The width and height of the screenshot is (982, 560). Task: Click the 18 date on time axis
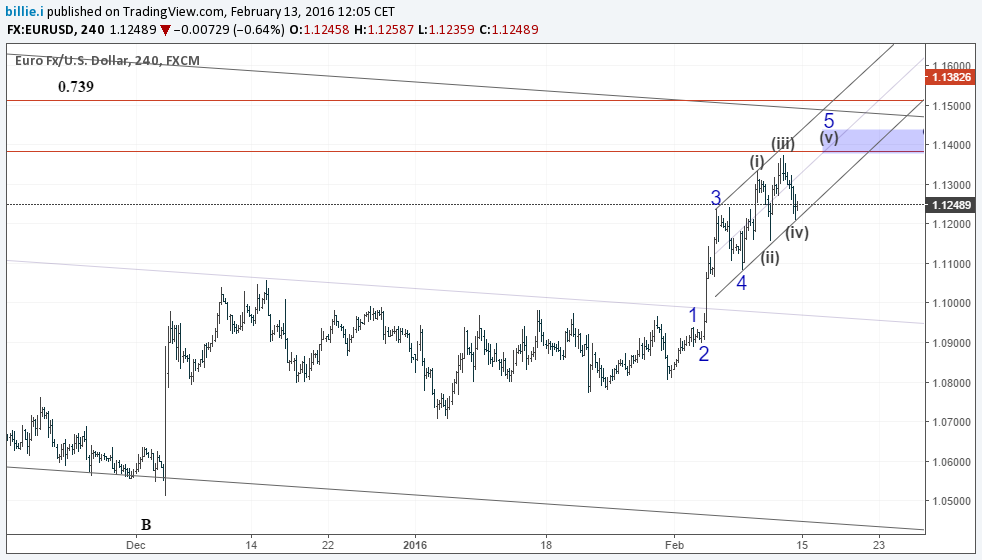[x=546, y=545]
